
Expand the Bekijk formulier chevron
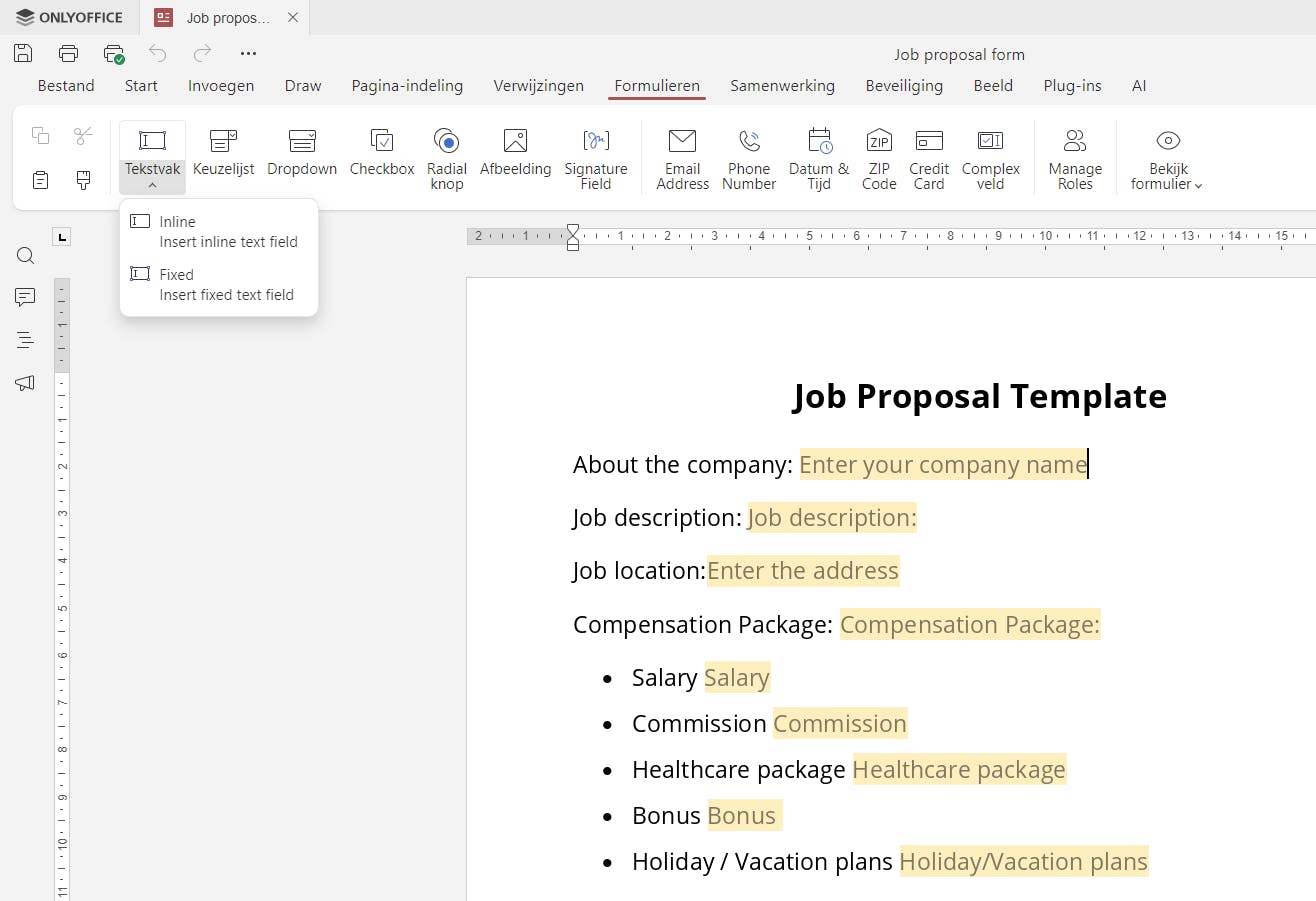pos(1199,184)
